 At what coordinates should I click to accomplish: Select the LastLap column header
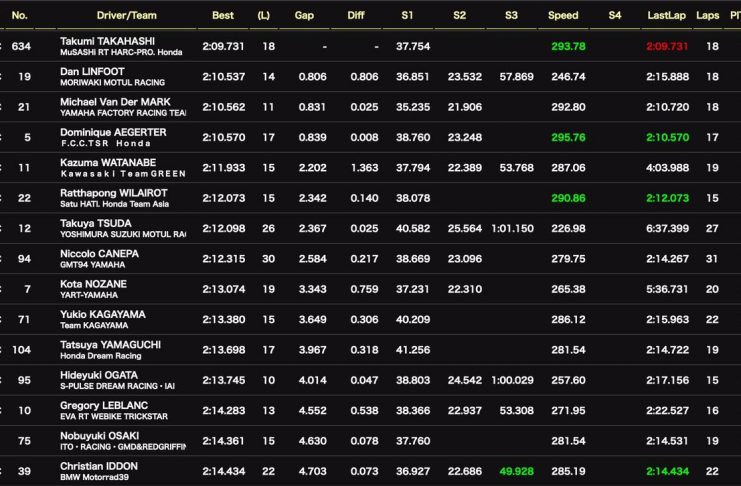[x=665, y=16]
